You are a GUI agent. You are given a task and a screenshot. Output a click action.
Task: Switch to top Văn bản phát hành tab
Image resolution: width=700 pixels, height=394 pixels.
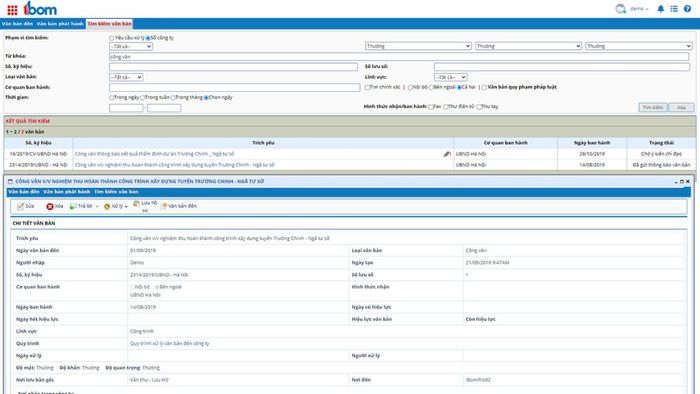pyautogui.click(x=60, y=24)
